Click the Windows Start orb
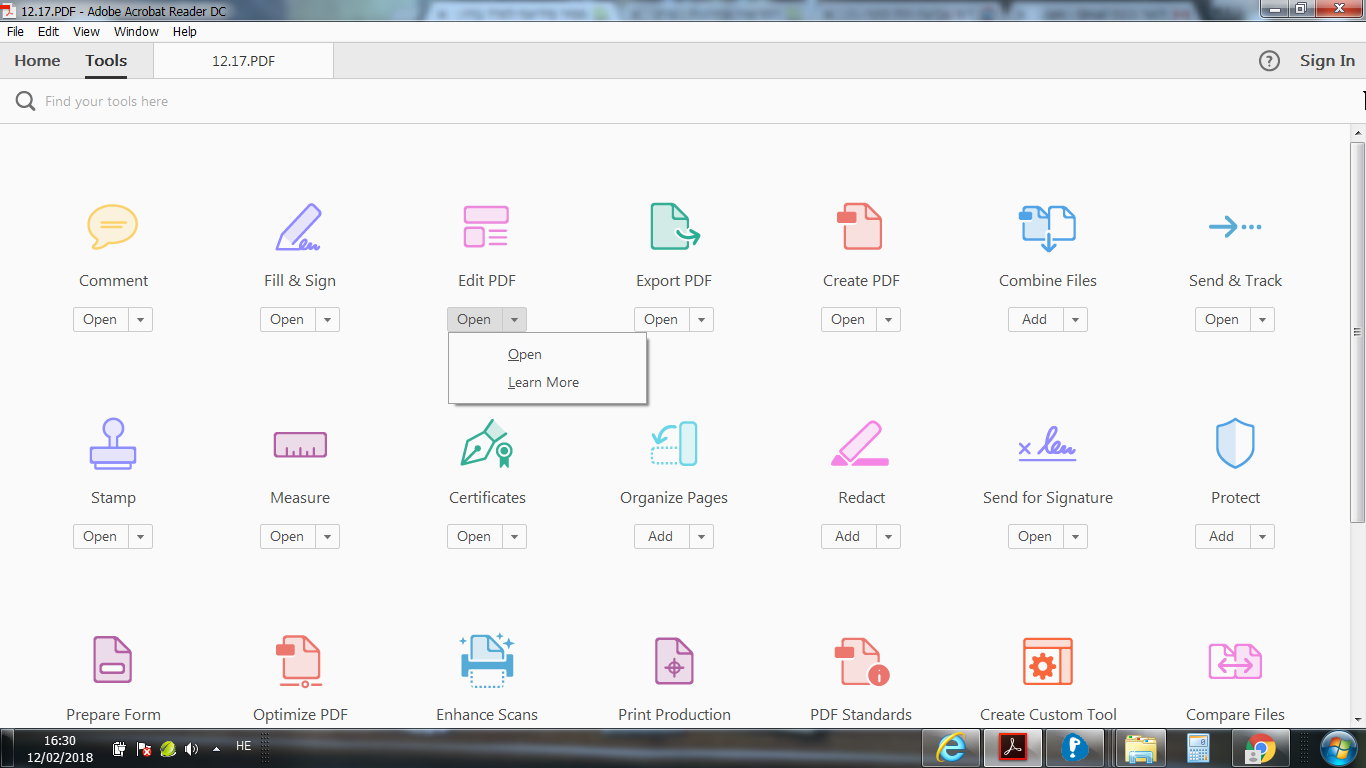 pos(1338,748)
